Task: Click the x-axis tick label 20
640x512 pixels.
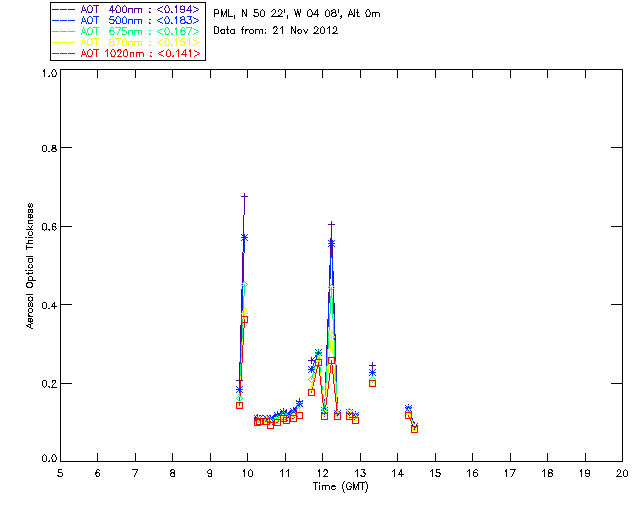Action: (622, 473)
